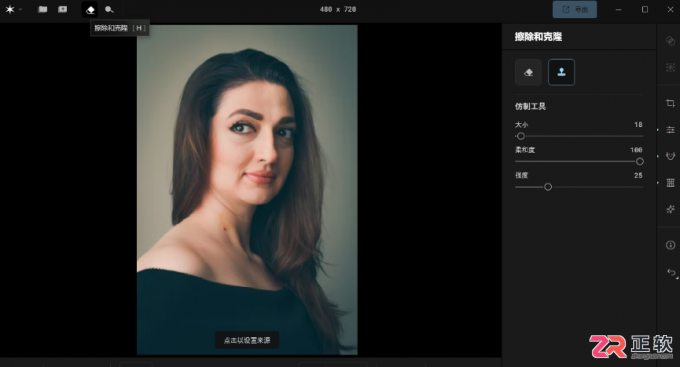Choose the clone stamp mode button
The height and width of the screenshot is (367, 680).
click(x=561, y=72)
